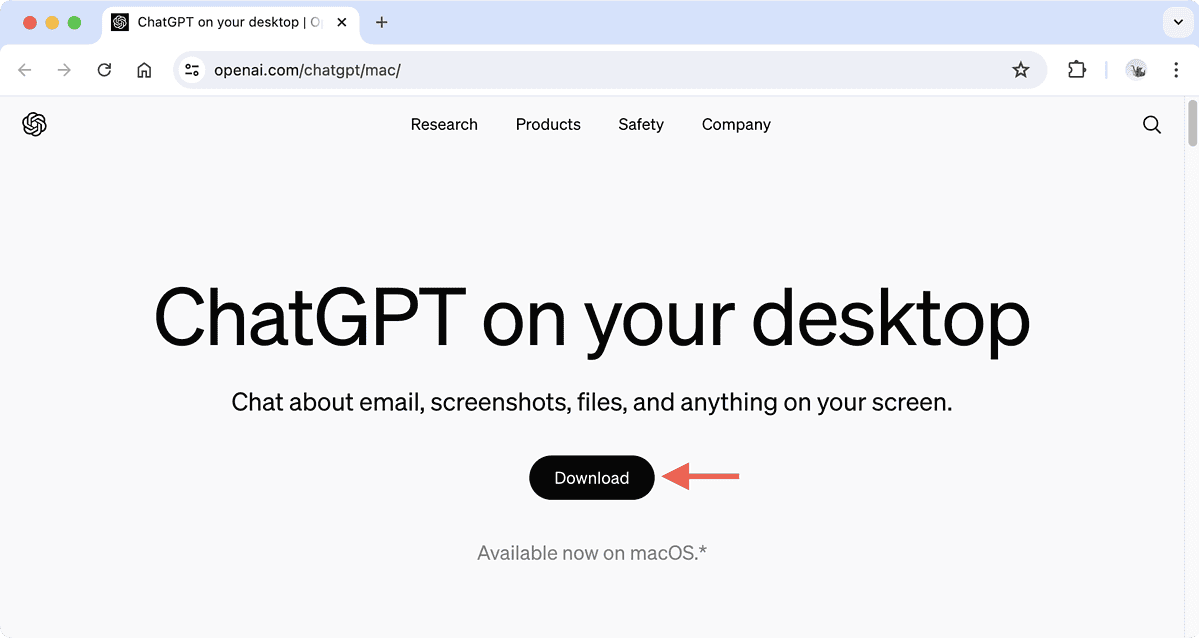Click the Chrome profile avatar
The height and width of the screenshot is (638, 1199).
pyautogui.click(x=1137, y=70)
